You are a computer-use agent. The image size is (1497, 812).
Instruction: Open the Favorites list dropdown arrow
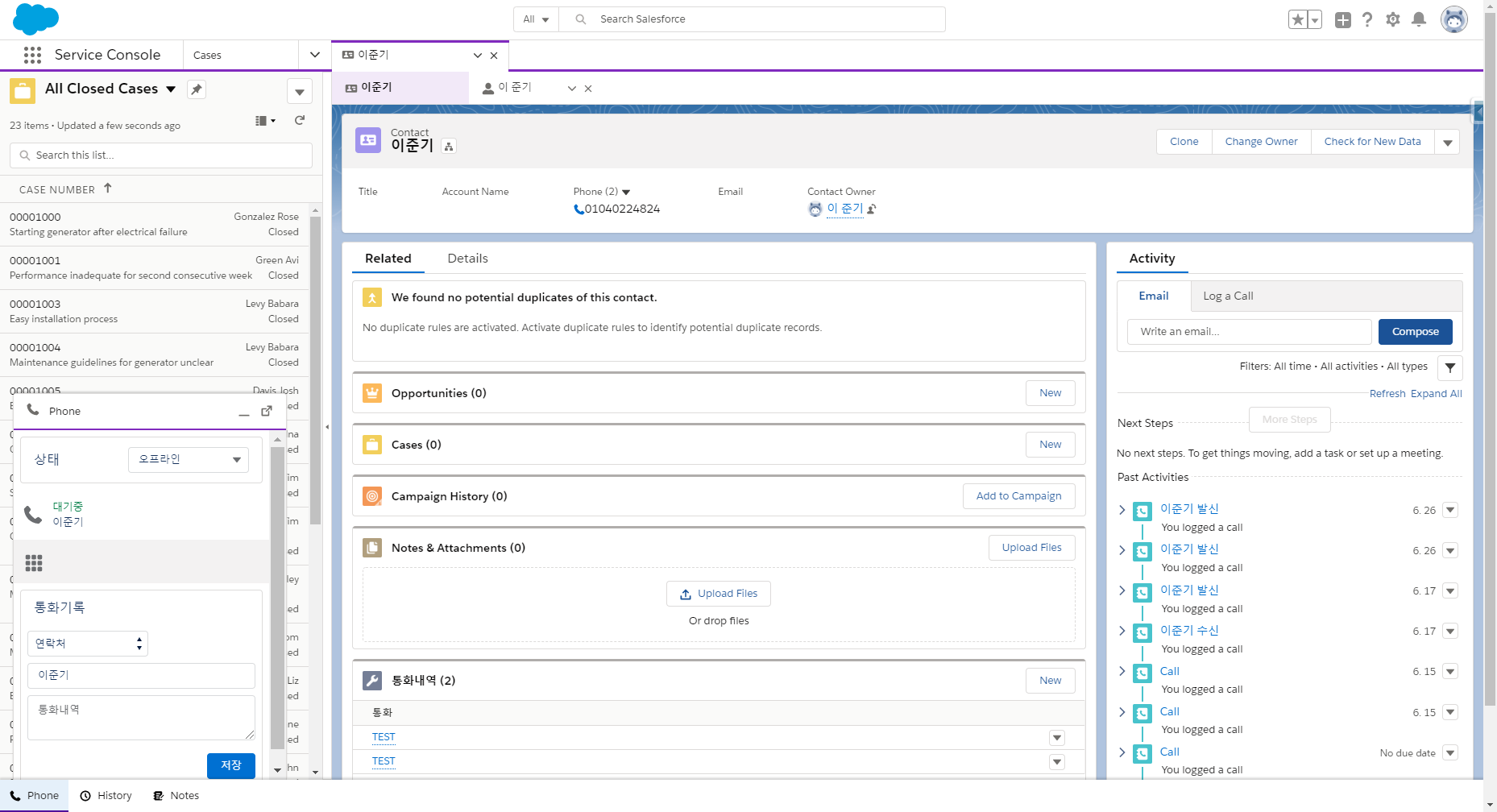(1315, 19)
